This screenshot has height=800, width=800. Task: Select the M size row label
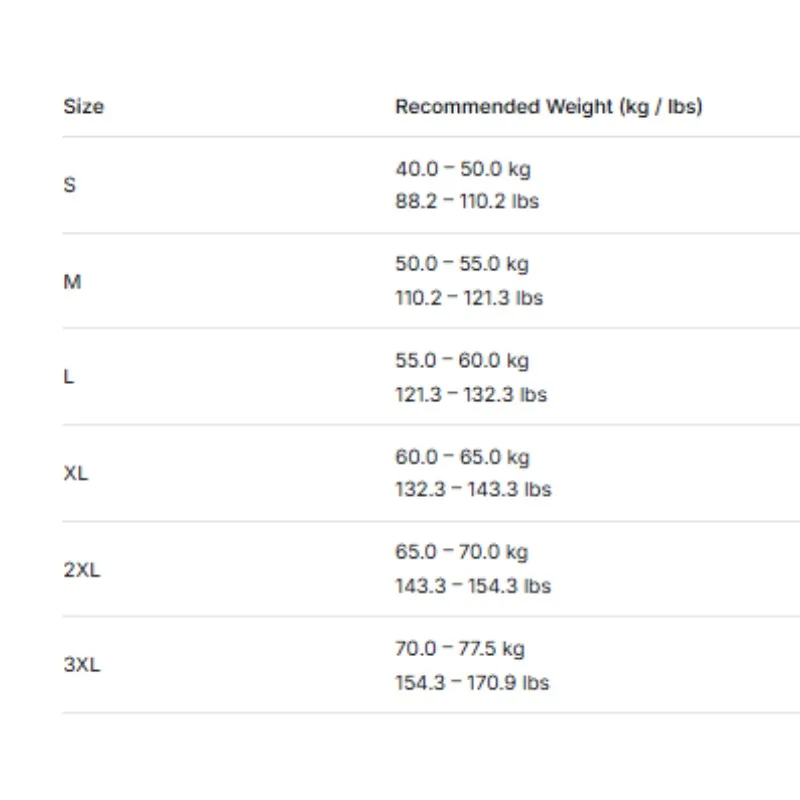coord(72,282)
